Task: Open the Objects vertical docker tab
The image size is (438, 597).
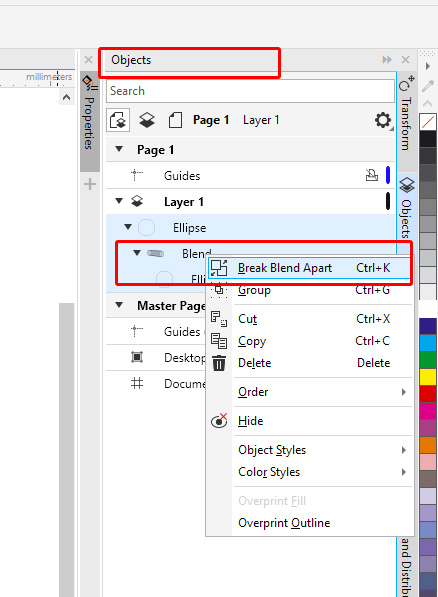Action: click(406, 209)
